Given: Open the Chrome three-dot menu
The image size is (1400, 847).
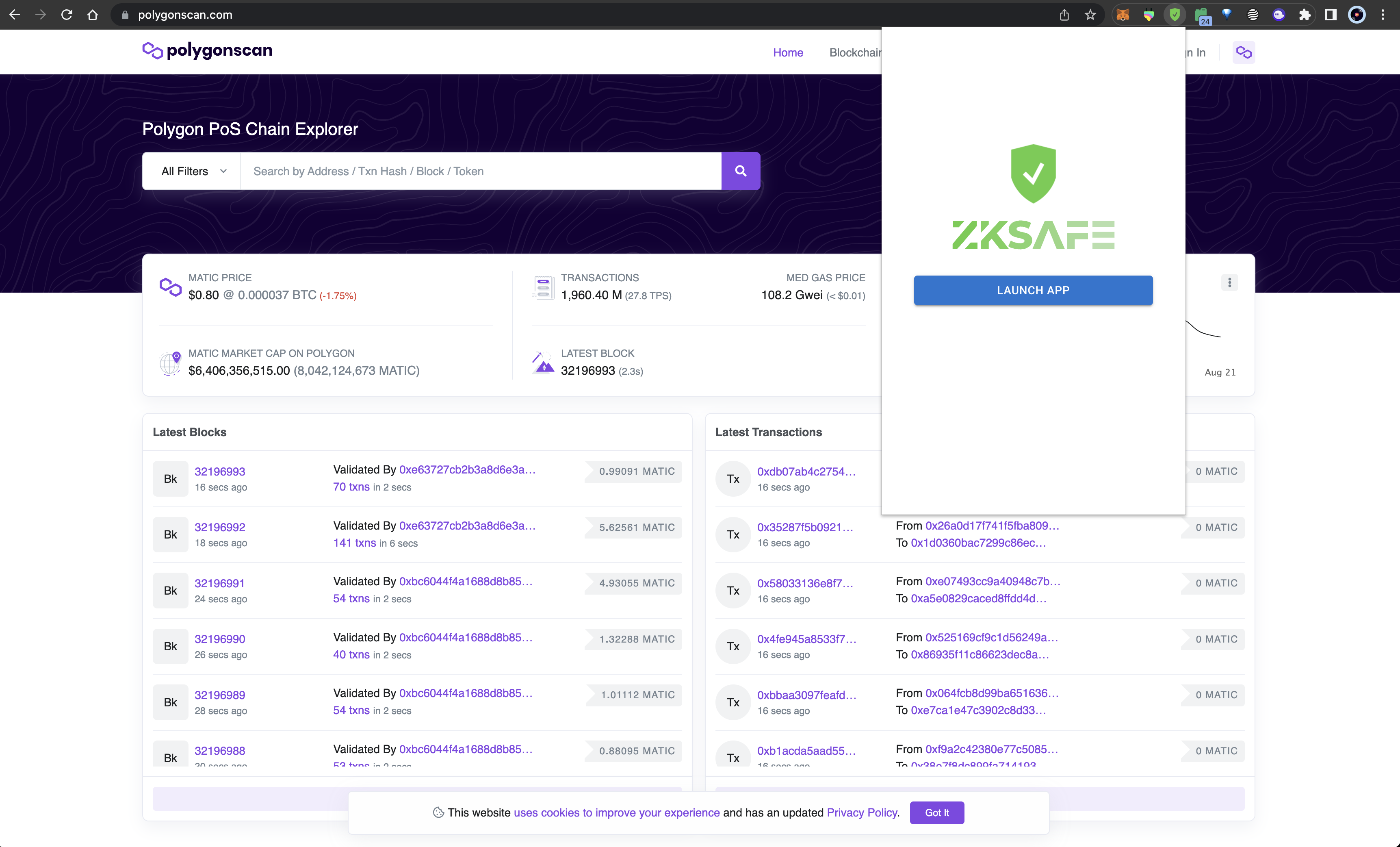Looking at the screenshot, I should tap(1383, 15).
